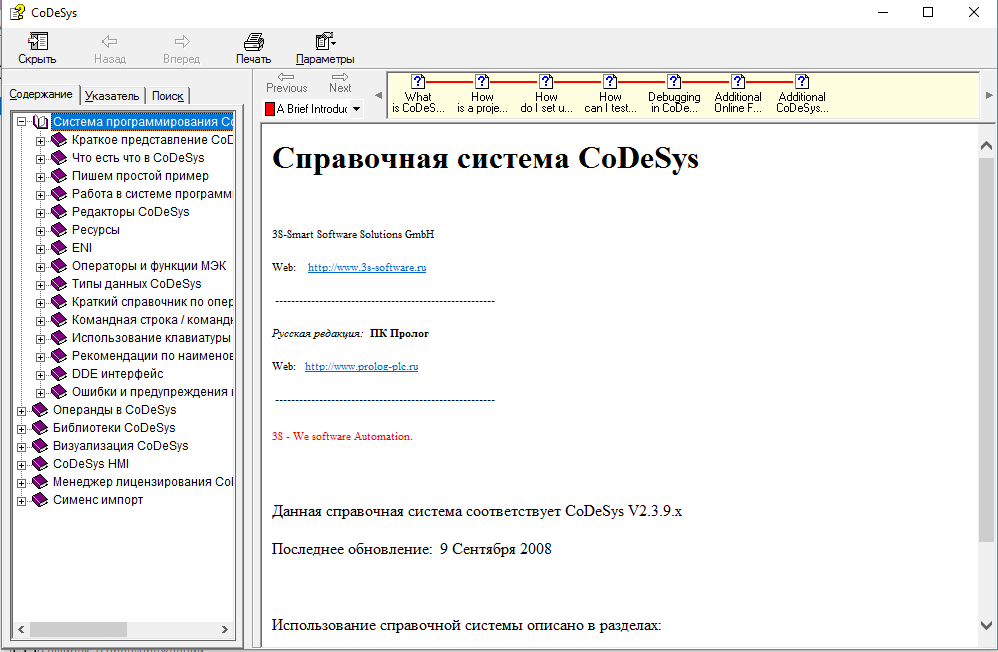Viewport: 998px width, 652px height.
Task: Switch to the Содержание tab
Action: tap(41, 94)
